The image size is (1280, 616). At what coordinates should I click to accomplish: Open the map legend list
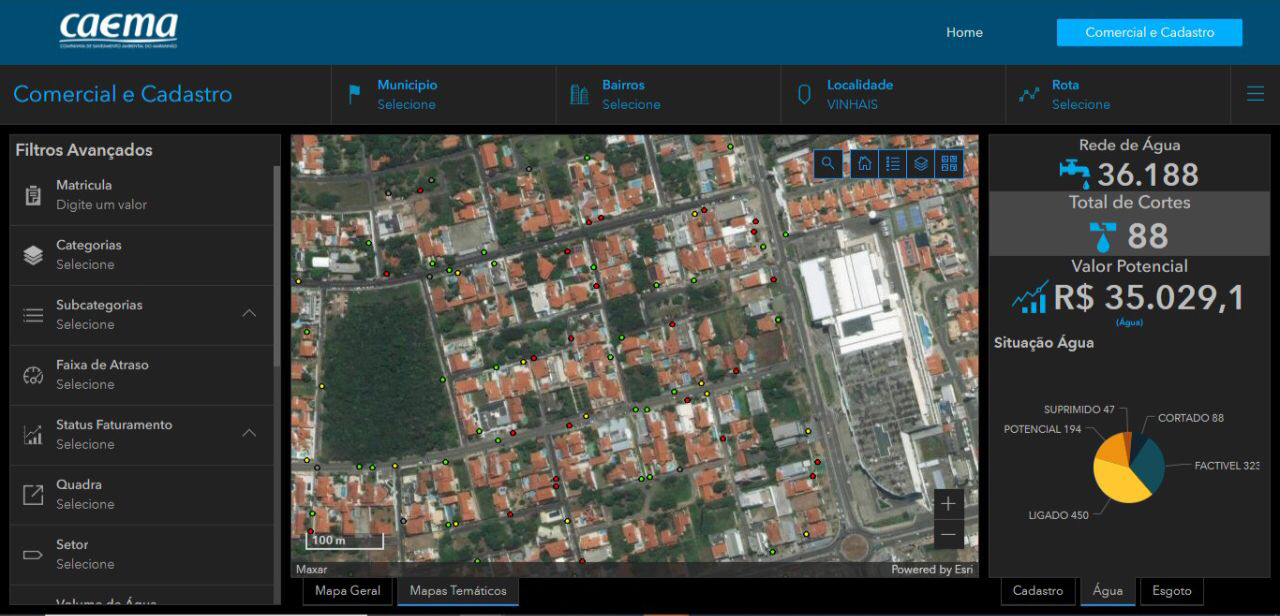click(x=893, y=163)
